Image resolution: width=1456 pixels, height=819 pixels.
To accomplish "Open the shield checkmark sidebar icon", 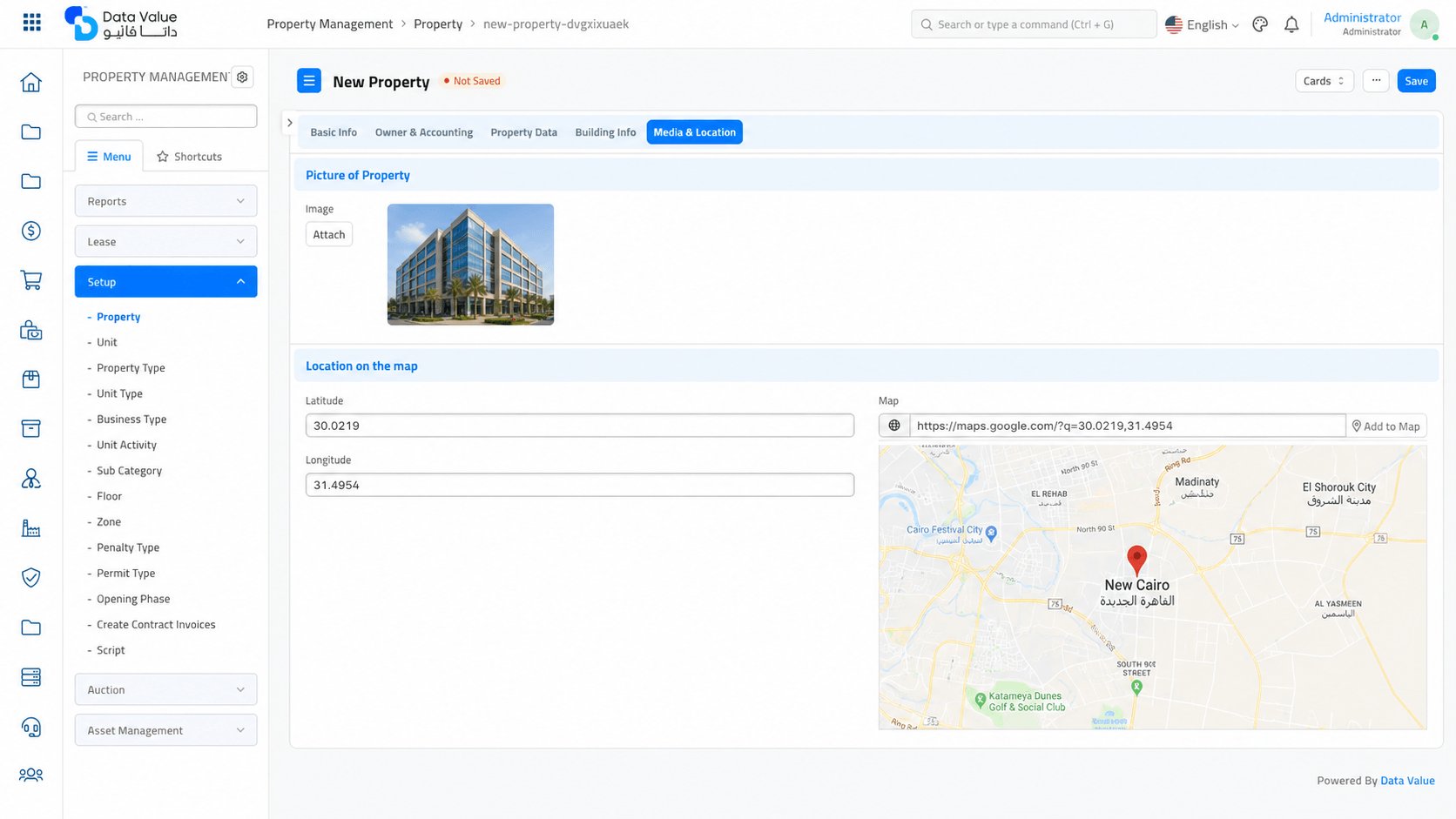I will pyautogui.click(x=31, y=577).
